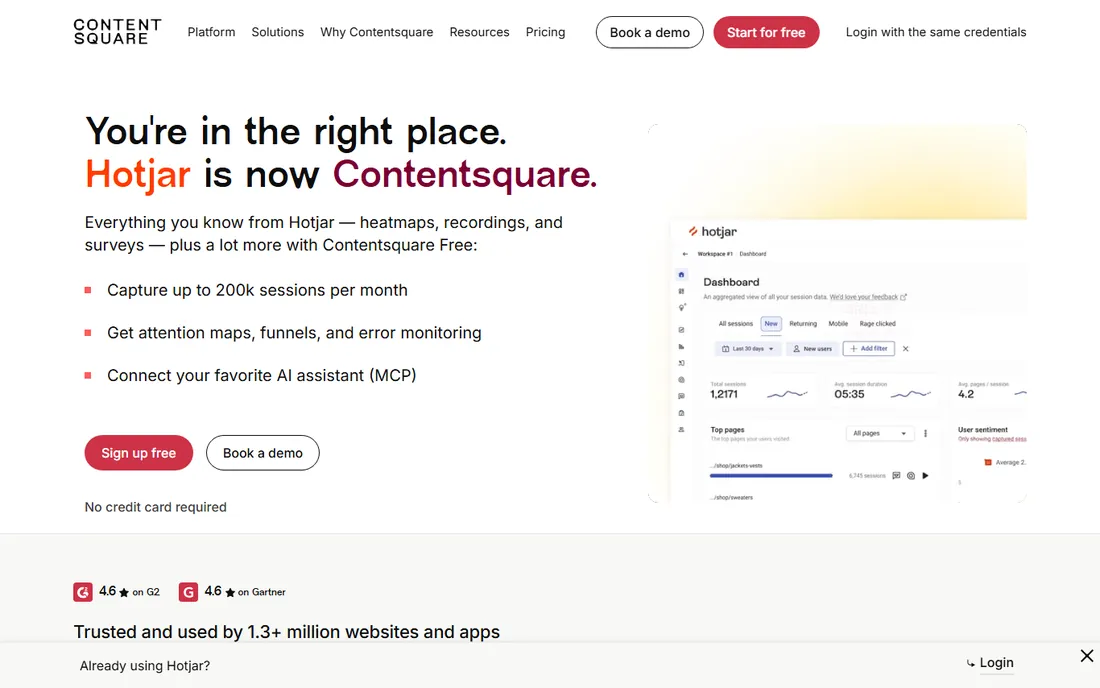Open the Last 30 days dropdown
The image size is (1100, 688).
pyautogui.click(x=748, y=349)
